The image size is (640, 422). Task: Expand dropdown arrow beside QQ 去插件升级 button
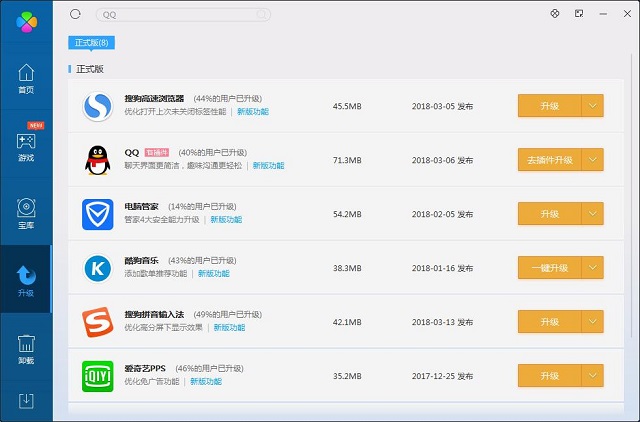[x=592, y=160]
